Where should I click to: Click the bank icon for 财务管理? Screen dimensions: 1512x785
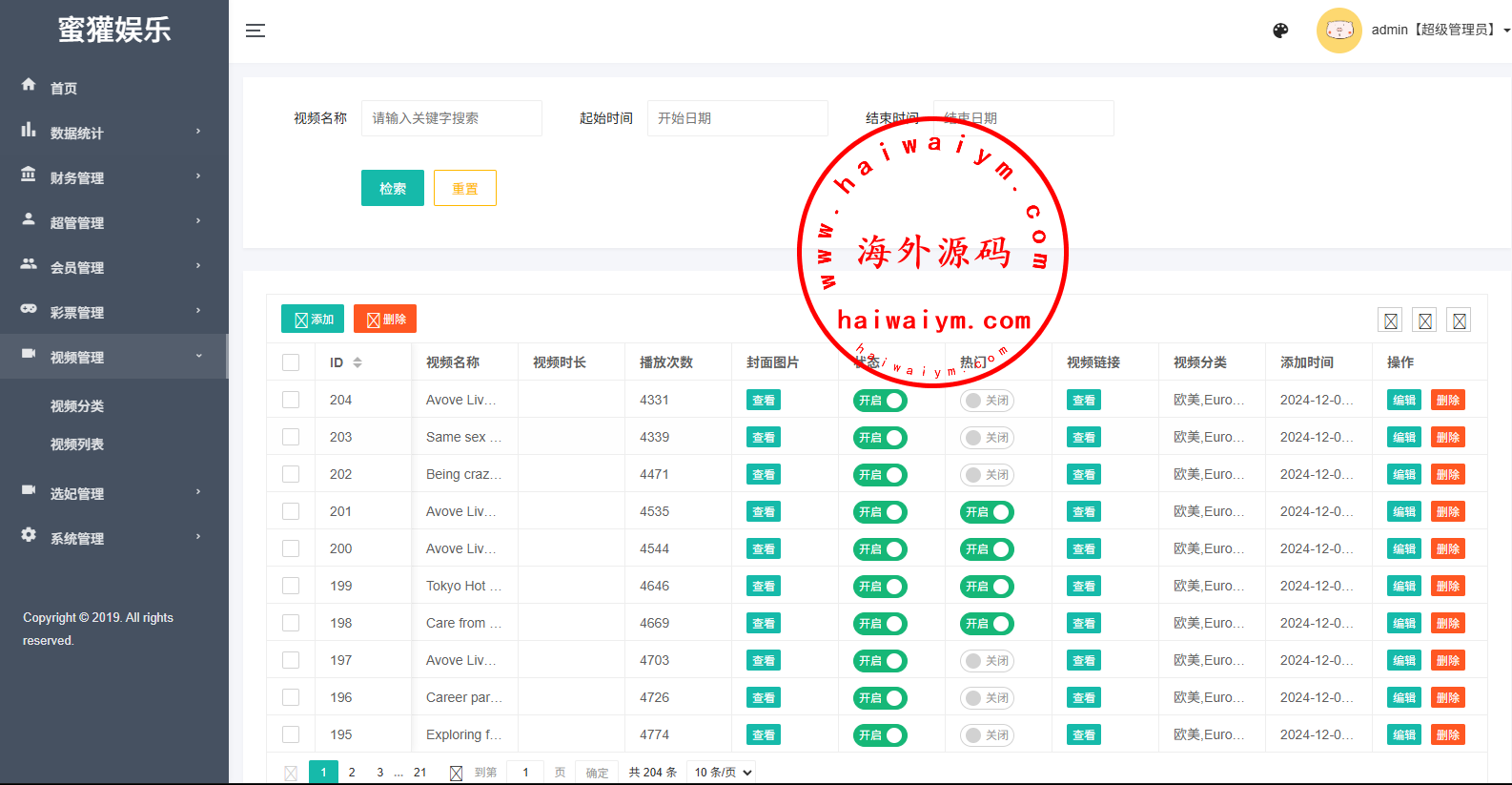click(29, 175)
